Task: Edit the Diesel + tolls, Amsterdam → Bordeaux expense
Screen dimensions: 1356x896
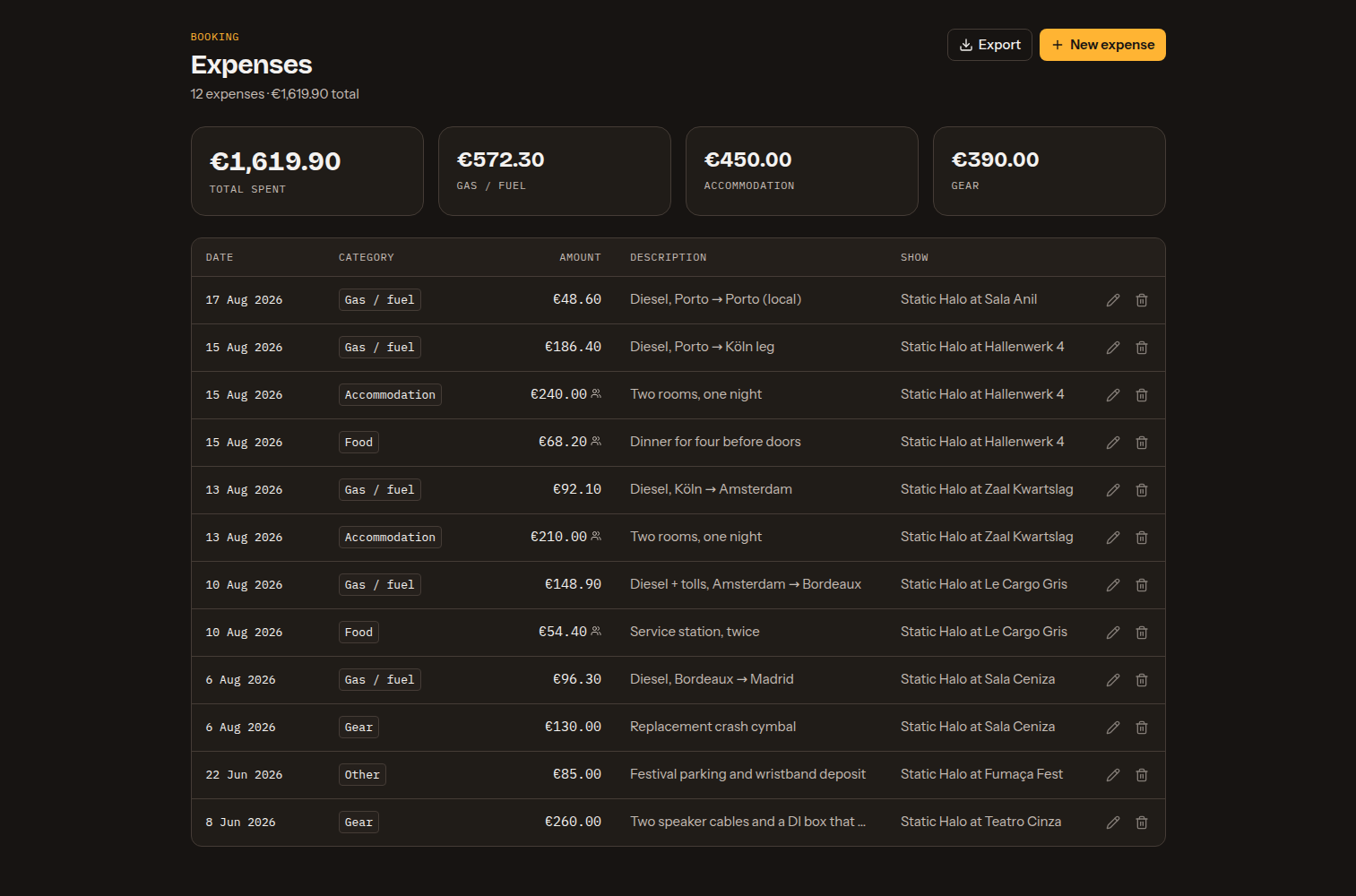Action: point(1113,585)
